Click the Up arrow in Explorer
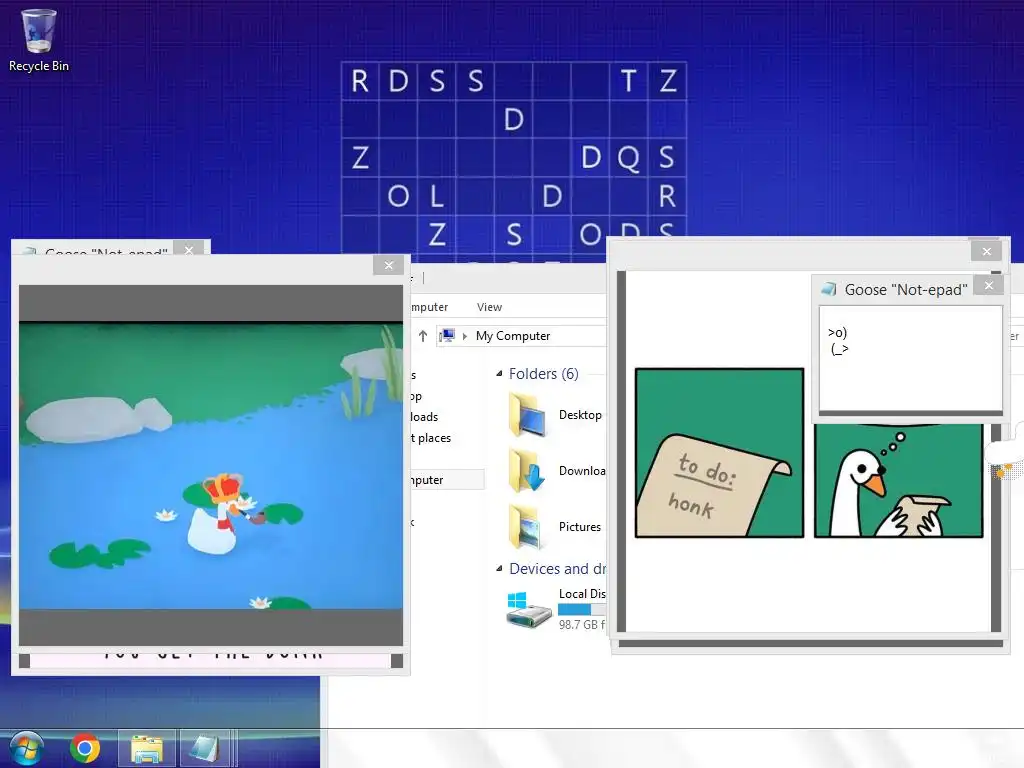 pyautogui.click(x=423, y=336)
